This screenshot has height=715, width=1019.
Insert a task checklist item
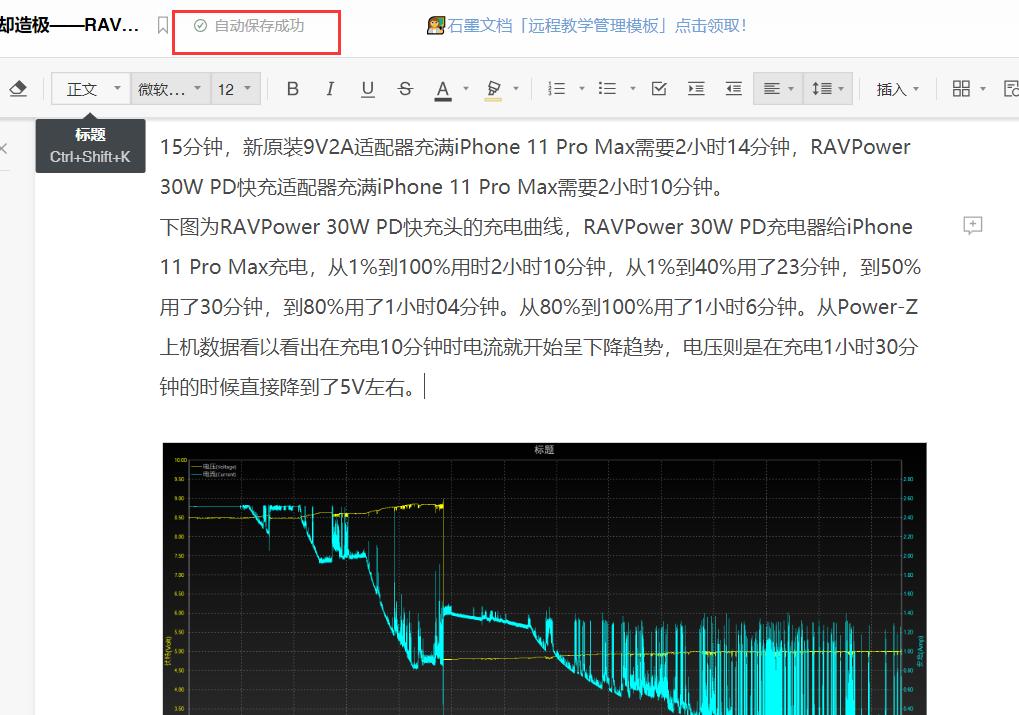coord(658,88)
